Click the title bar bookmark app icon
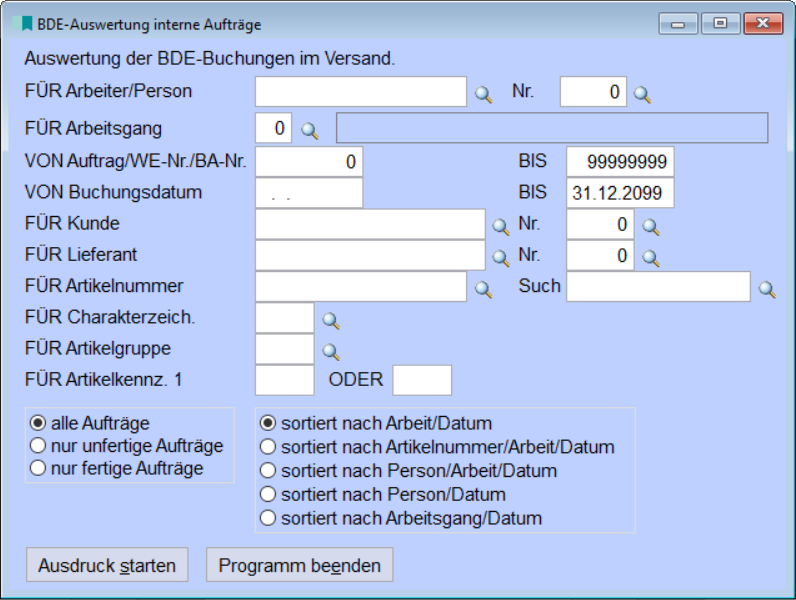The width and height of the screenshot is (796, 600). pyautogui.click(x=22, y=23)
